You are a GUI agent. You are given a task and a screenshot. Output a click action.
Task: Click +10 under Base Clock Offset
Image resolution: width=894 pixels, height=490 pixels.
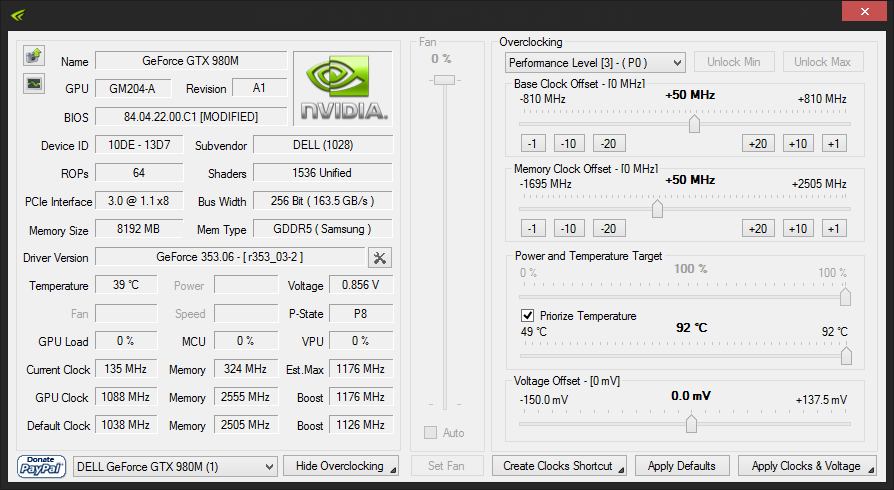click(x=798, y=144)
